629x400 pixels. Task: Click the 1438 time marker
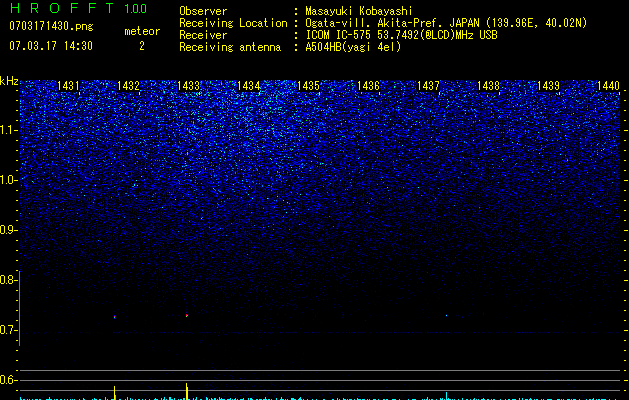489,86
